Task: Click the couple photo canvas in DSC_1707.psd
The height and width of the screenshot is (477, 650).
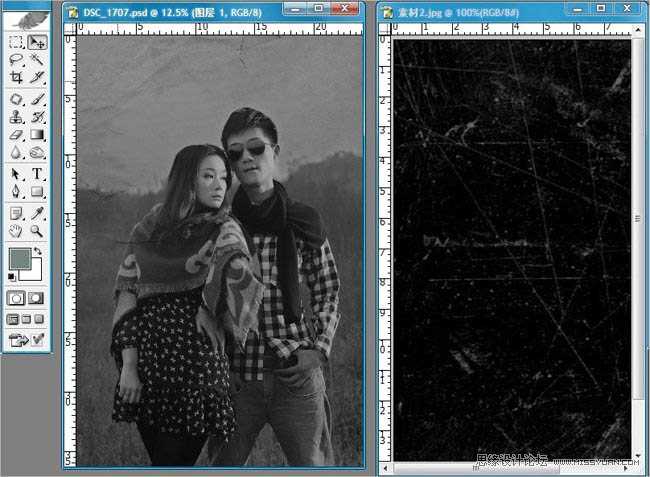Action: 219,251
